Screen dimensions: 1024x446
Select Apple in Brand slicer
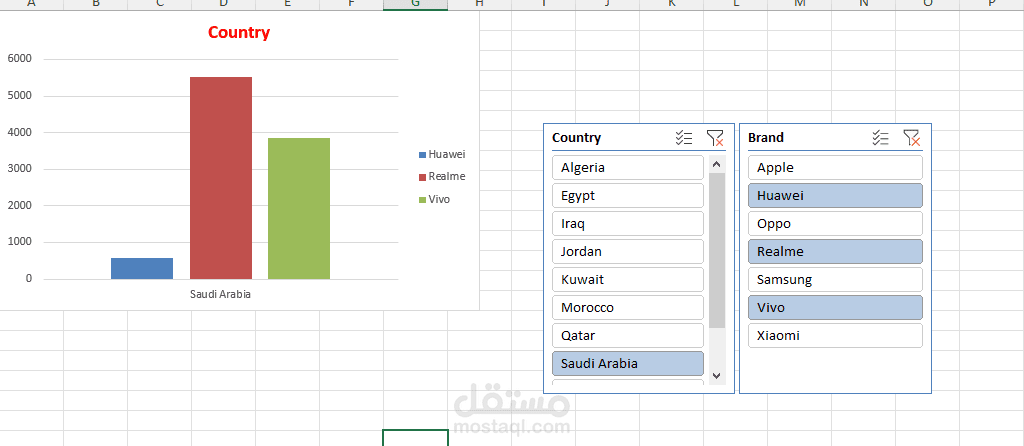(x=835, y=167)
